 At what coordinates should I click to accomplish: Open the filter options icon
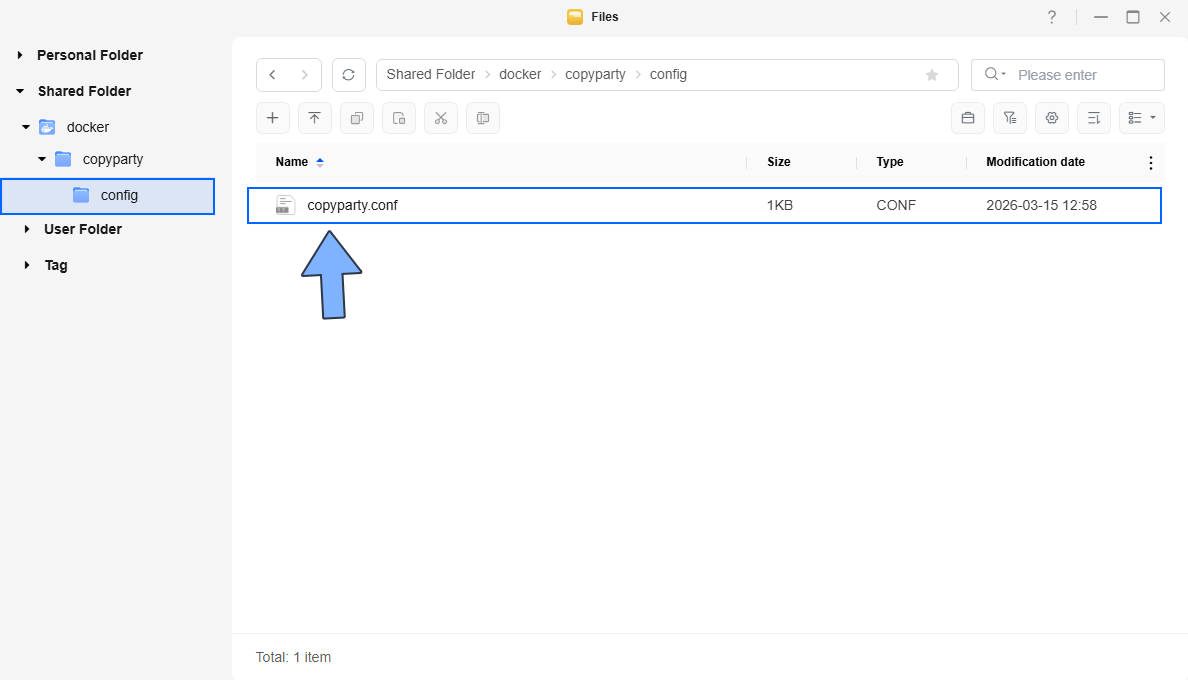pos(1010,118)
